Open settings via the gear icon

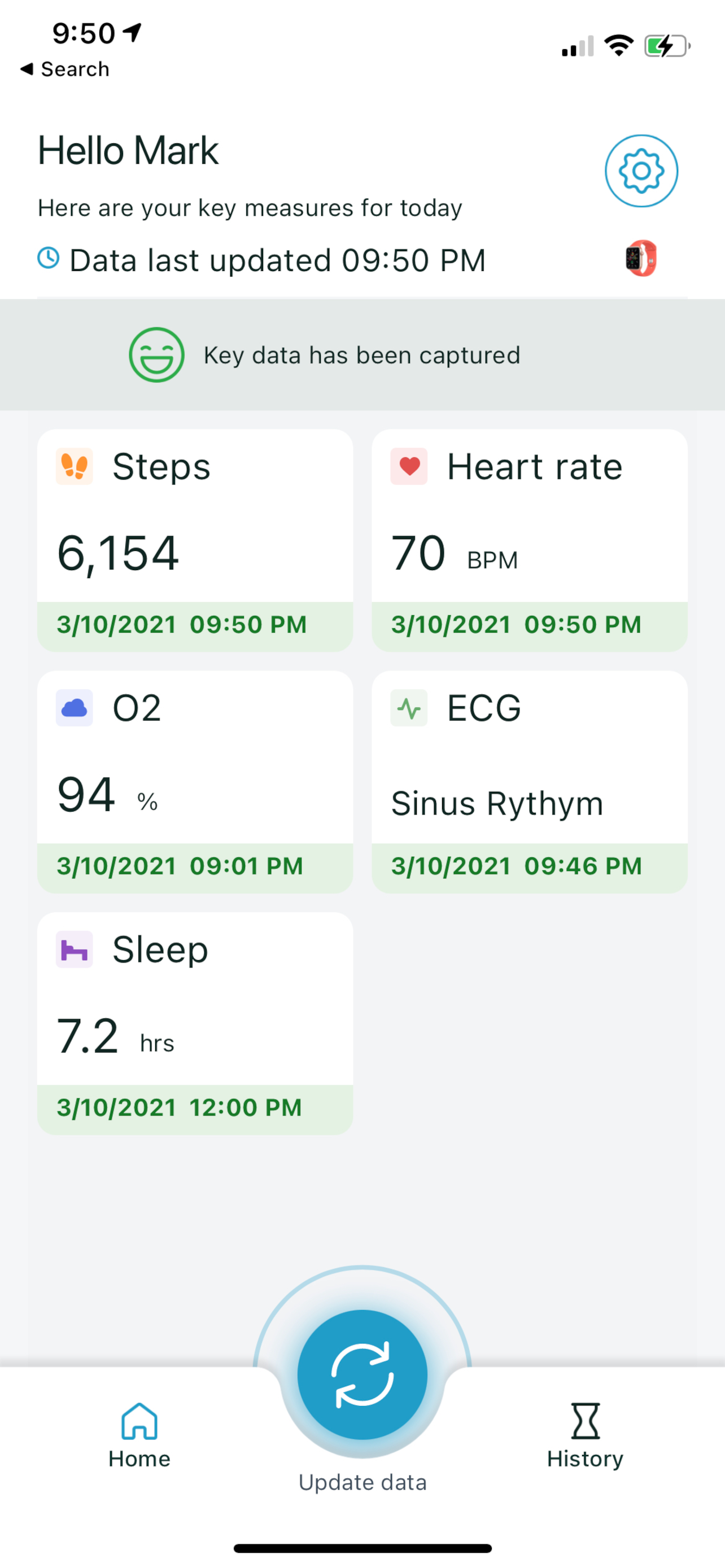click(641, 171)
